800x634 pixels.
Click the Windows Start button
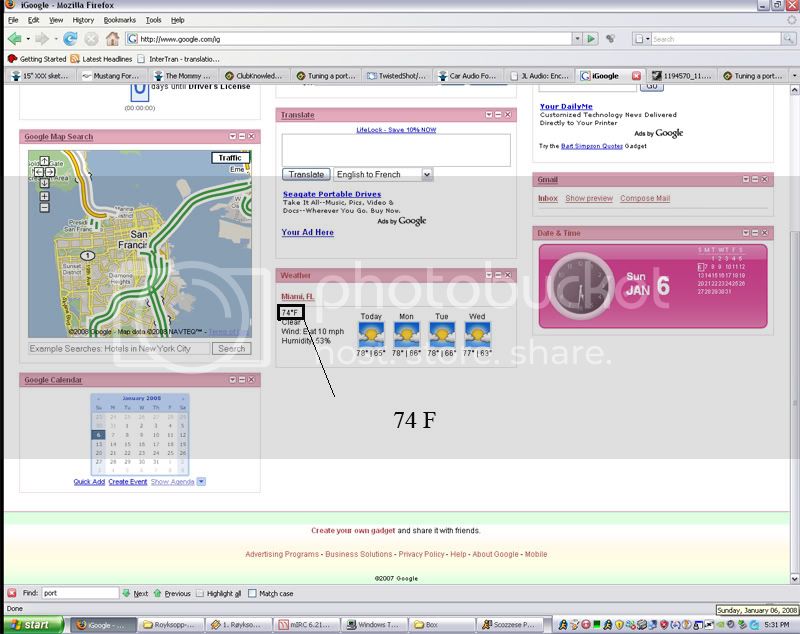click(34, 625)
